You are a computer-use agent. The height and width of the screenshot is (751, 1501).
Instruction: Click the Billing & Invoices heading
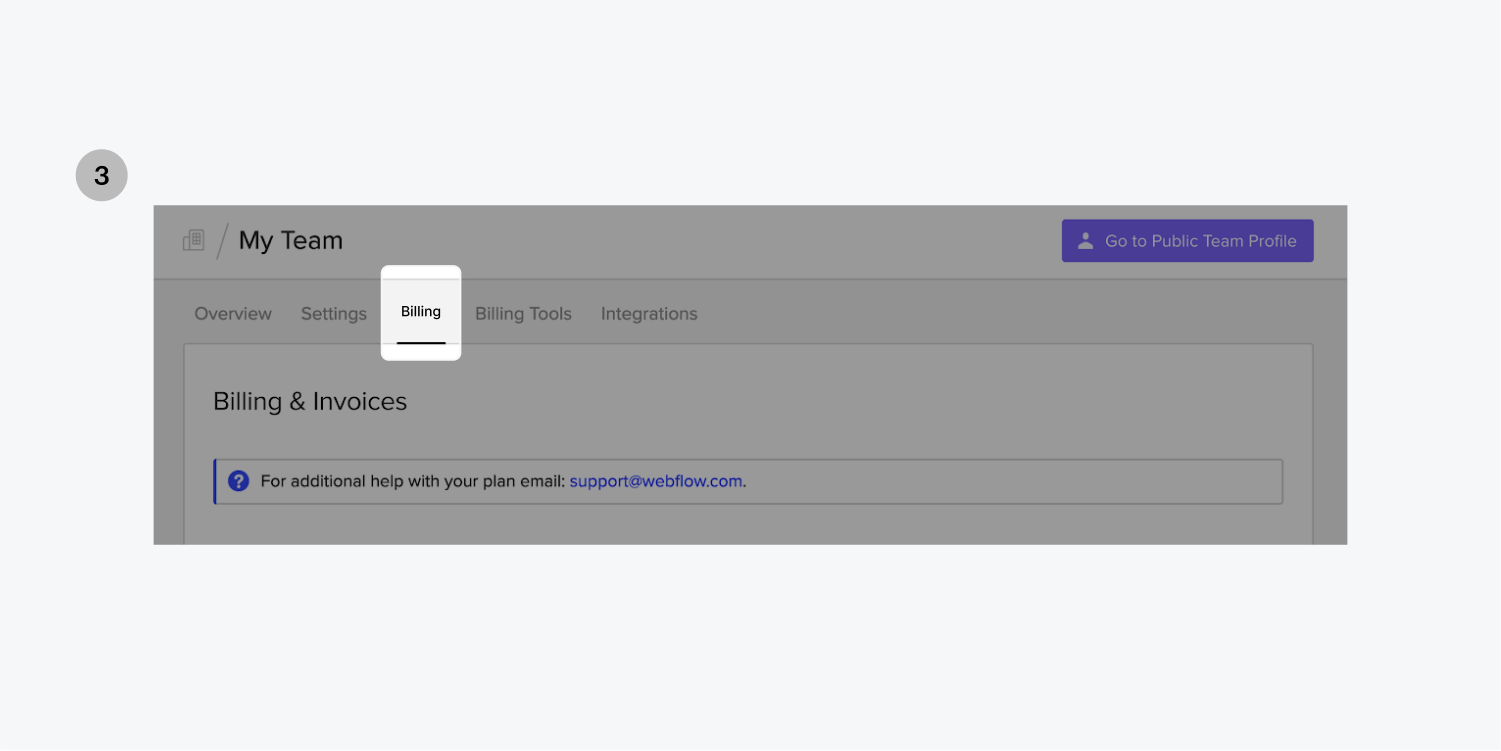pyautogui.click(x=310, y=402)
